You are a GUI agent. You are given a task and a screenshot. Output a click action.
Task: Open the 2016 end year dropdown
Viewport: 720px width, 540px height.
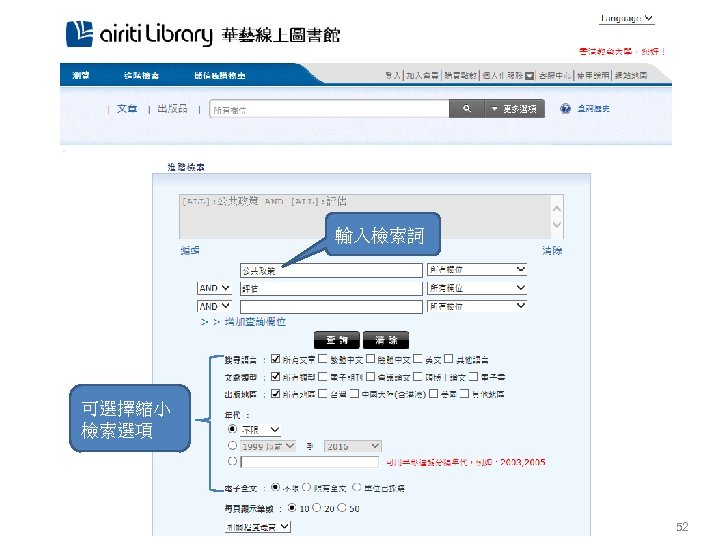pos(353,446)
